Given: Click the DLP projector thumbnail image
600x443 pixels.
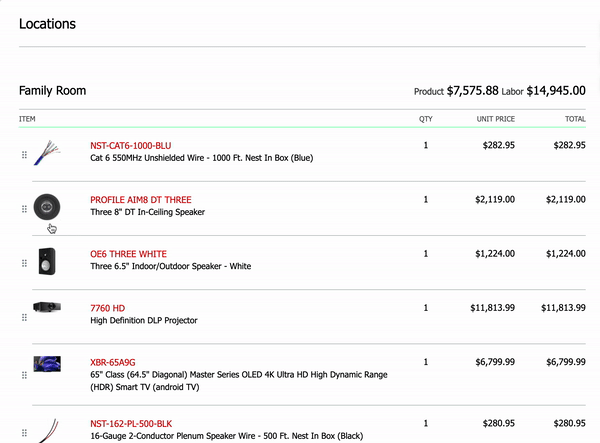Looking at the screenshot, I should pyautogui.click(x=47, y=307).
